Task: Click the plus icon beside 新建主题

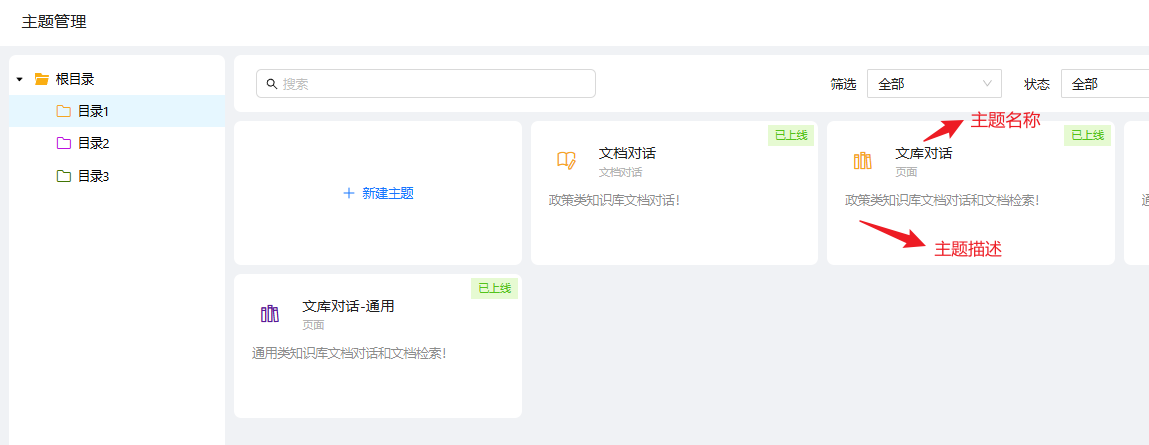Action: click(x=349, y=193)
